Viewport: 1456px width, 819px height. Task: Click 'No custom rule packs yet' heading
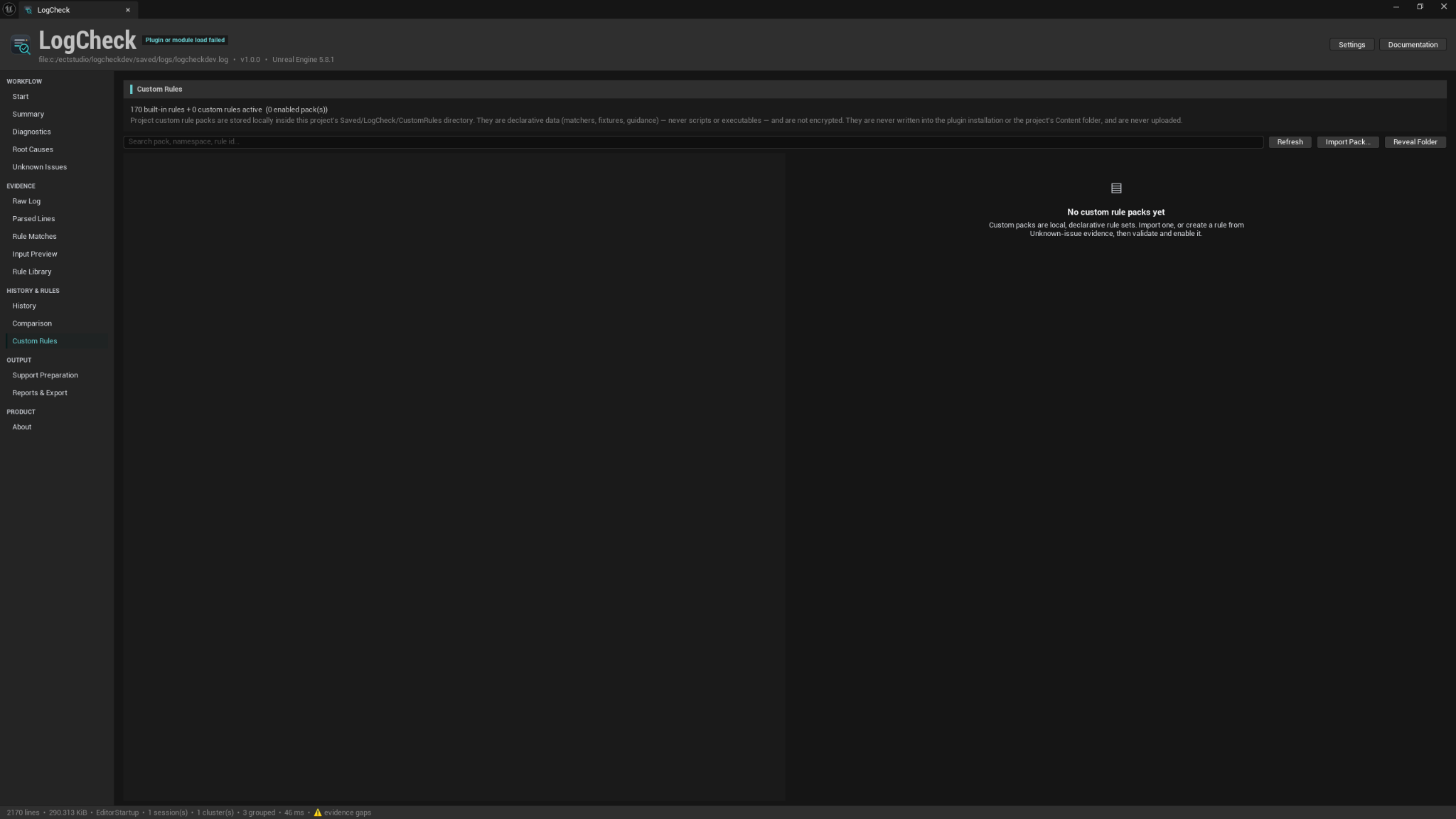tap(1116, 213)
